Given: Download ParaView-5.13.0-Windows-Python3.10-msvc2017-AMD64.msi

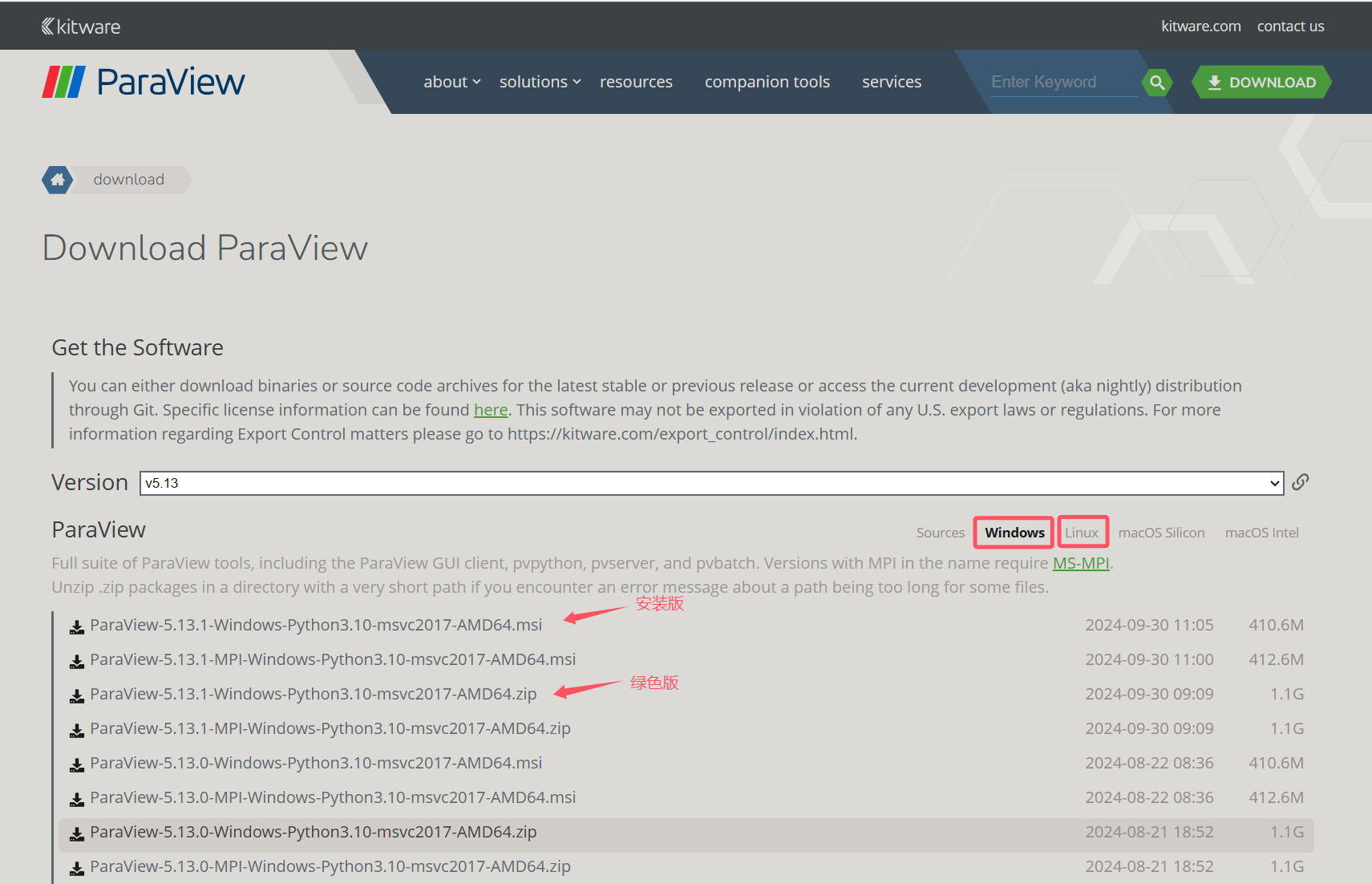Looking at the screenshot, I should coord(316,763).
